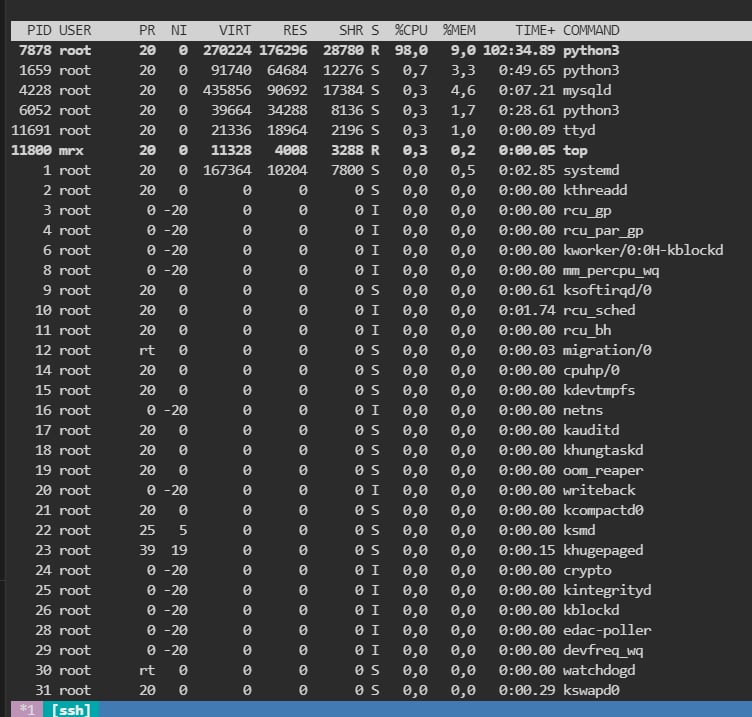The image size is (752, 717).
Task: Click the rcu_par_gp process name
Action: pyautogui.click(x=603, y=231)
